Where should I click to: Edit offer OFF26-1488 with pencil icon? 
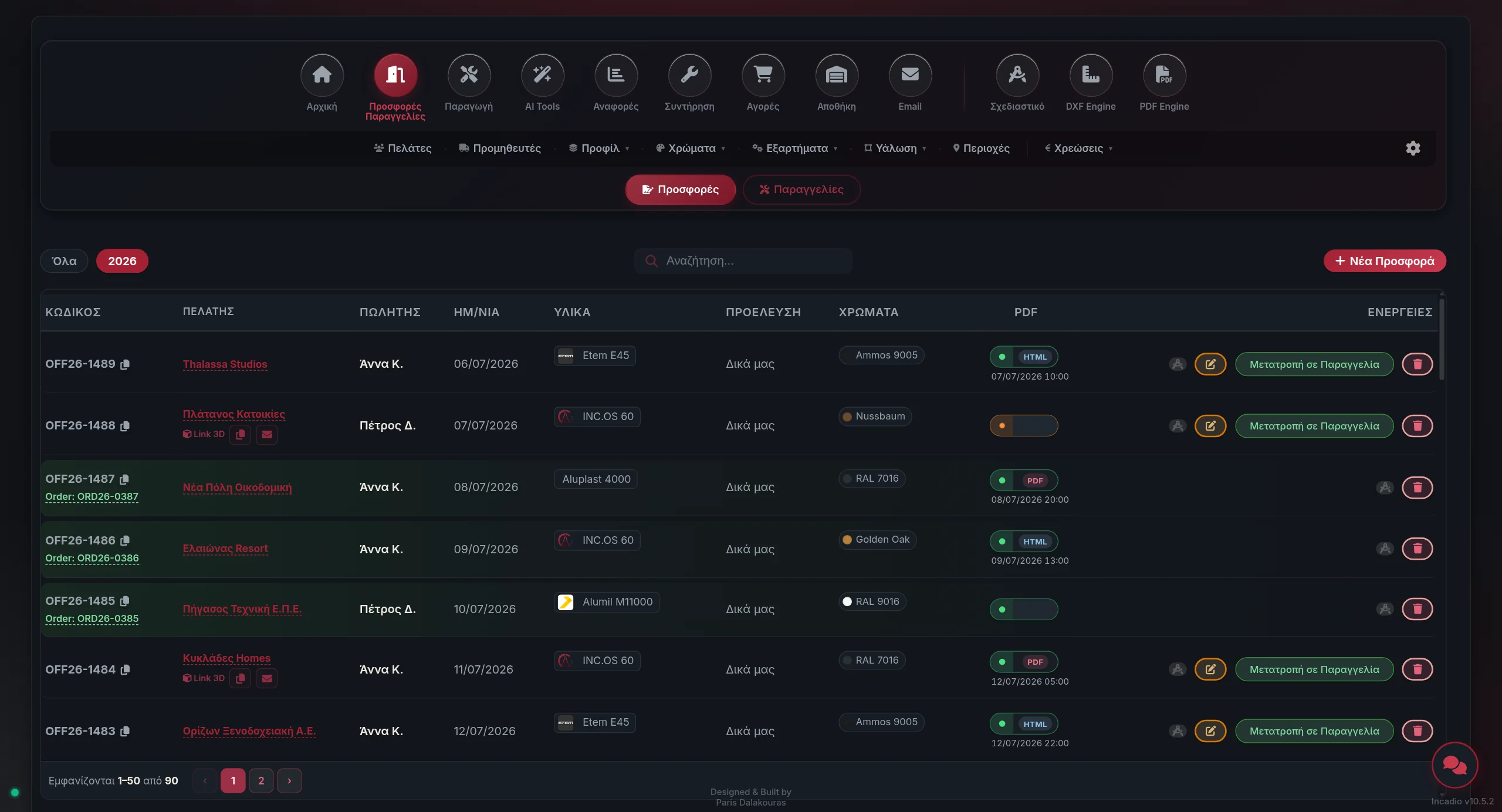pyautogui.click(x=1210, y=426)
